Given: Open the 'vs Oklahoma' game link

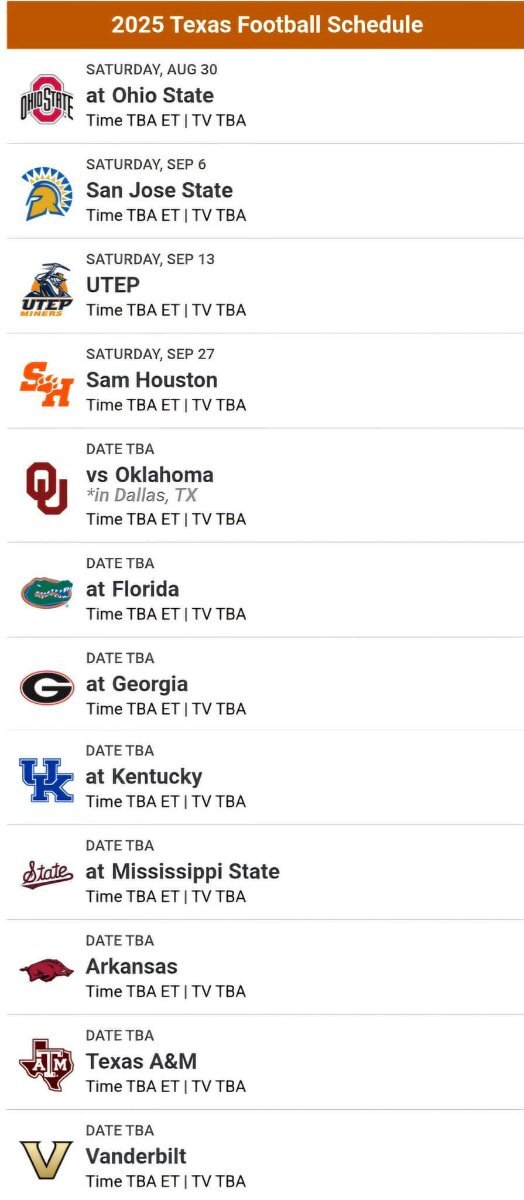Looking at the screenshot, I should (150, 475).
